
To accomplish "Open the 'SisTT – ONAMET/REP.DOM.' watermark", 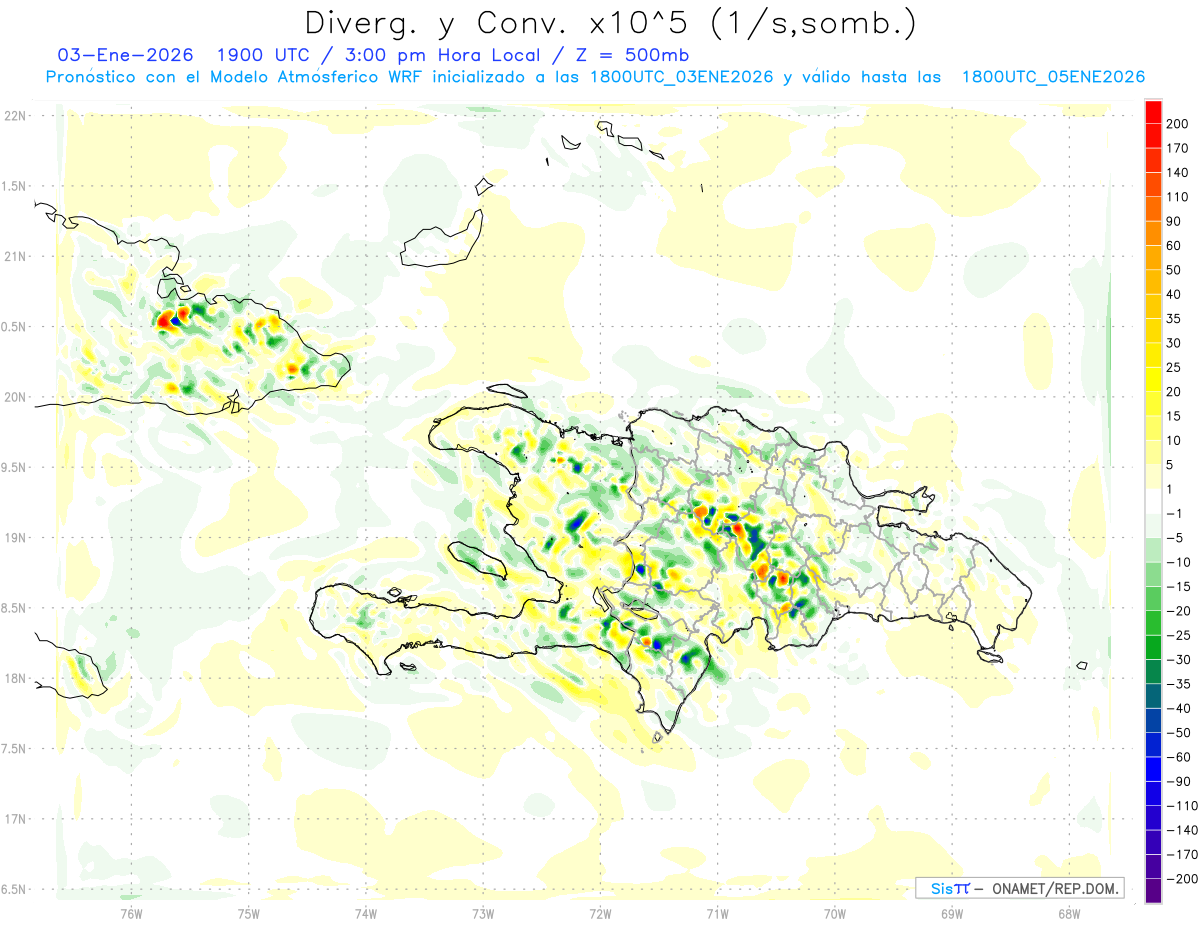I will 1019,888.
